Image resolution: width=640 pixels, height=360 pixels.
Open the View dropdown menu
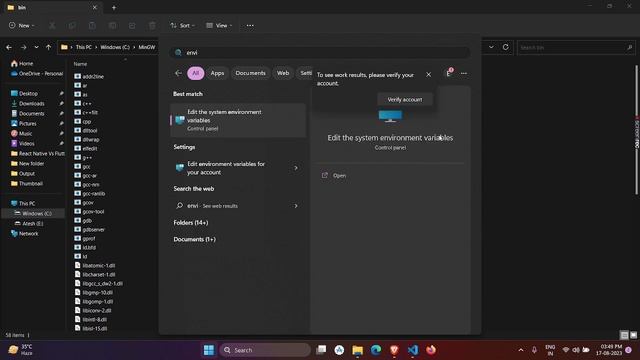pyautogui.click(x=219, y=25)
